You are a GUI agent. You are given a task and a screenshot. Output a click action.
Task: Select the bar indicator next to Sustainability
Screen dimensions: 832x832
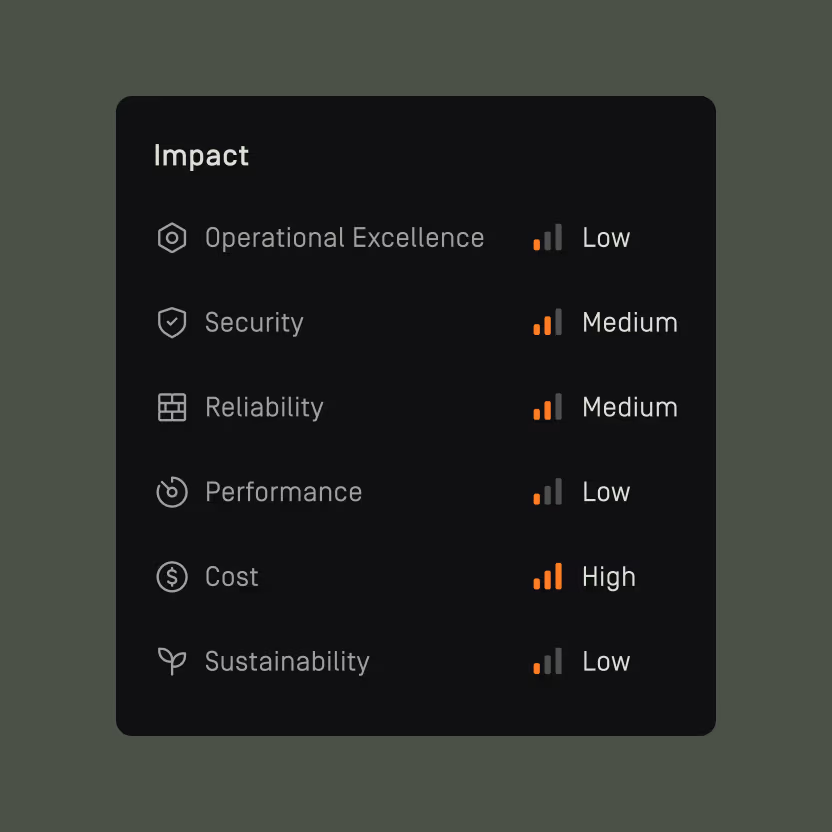[547, 661]
